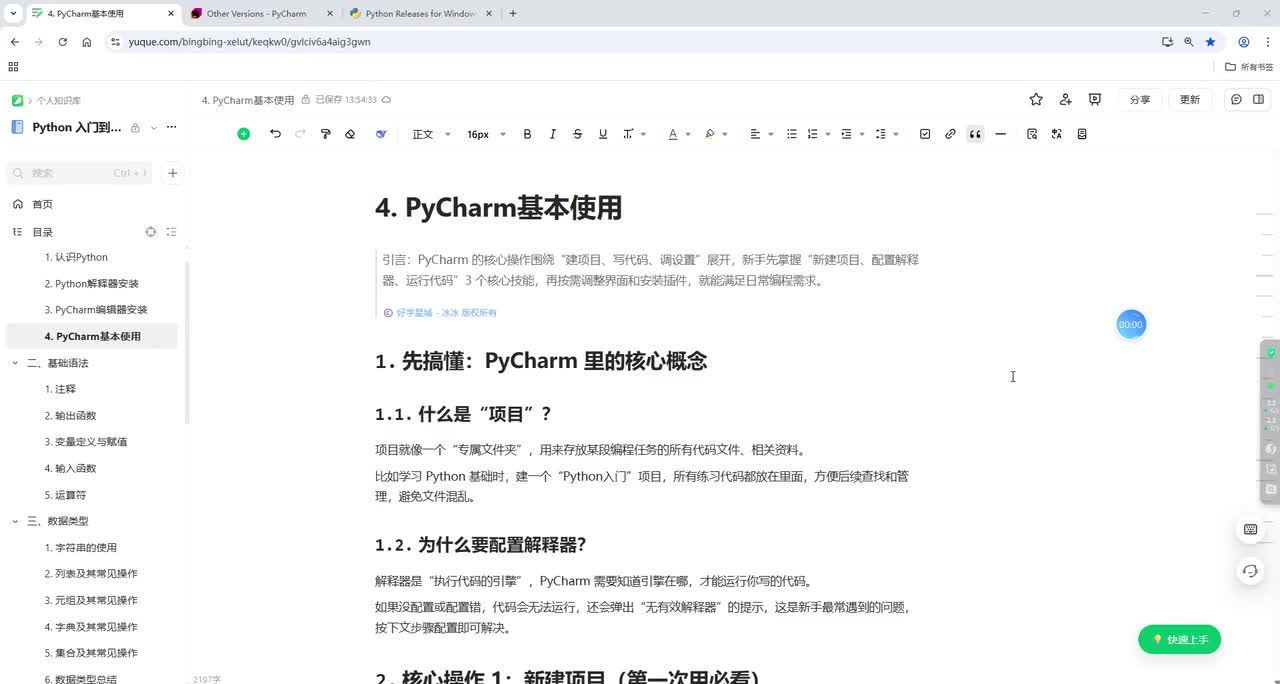Open the presentation mode icon

pos(1095,99)
